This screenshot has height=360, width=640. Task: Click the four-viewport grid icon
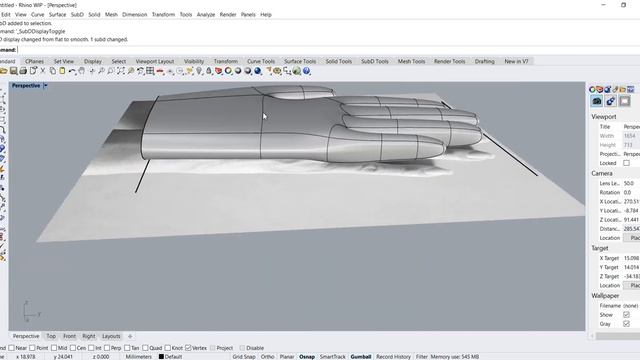[x=150, y=71]
